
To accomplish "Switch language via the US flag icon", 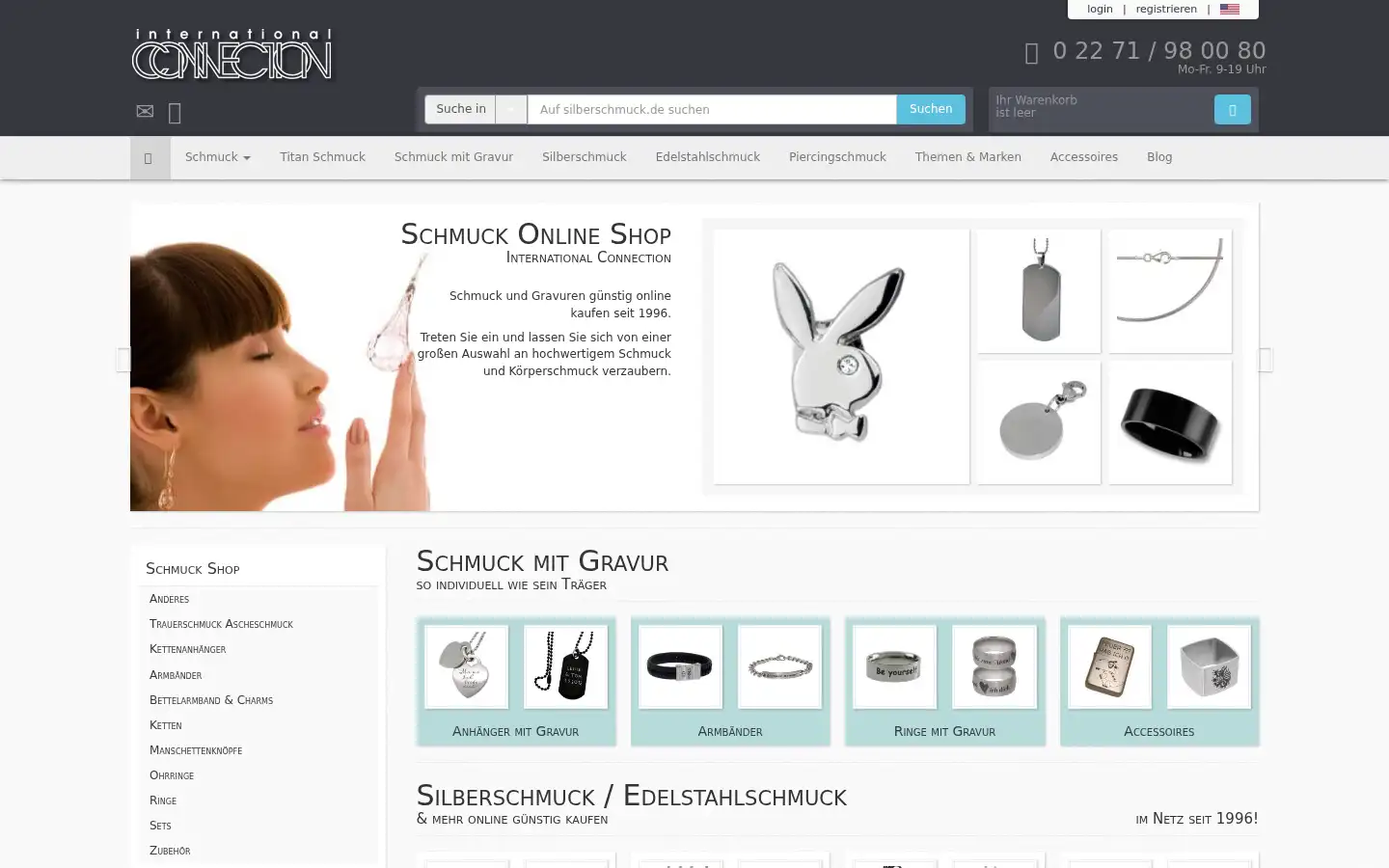I will (x=1230, y=9).
